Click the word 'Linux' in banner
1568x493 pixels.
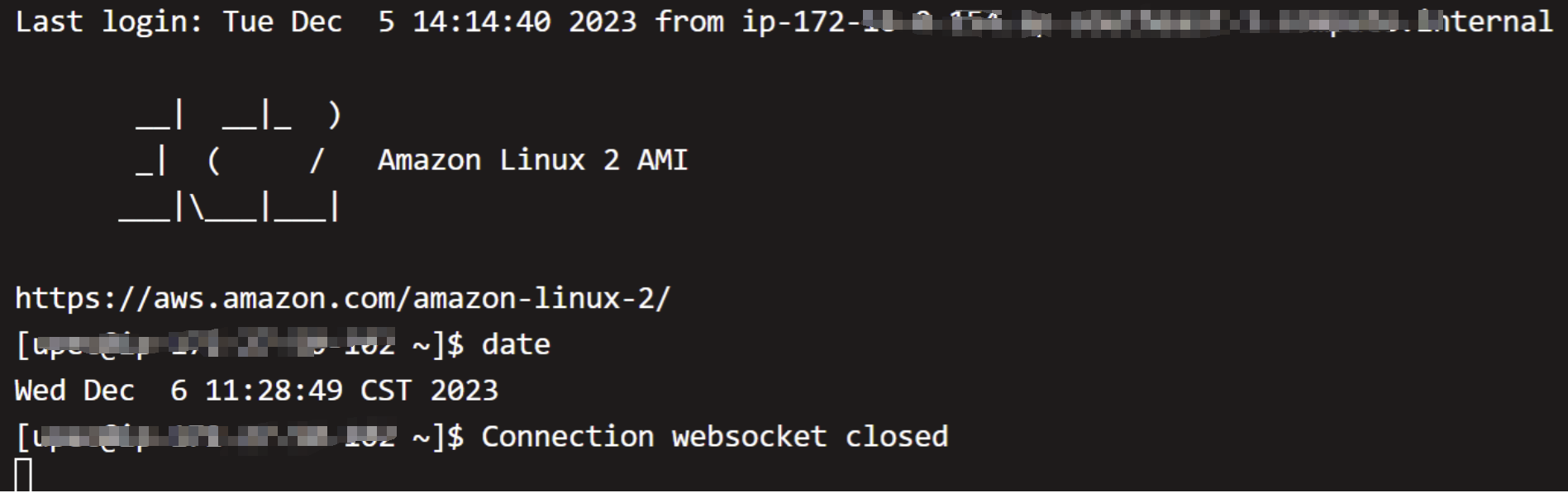click(x=541, y=159)
